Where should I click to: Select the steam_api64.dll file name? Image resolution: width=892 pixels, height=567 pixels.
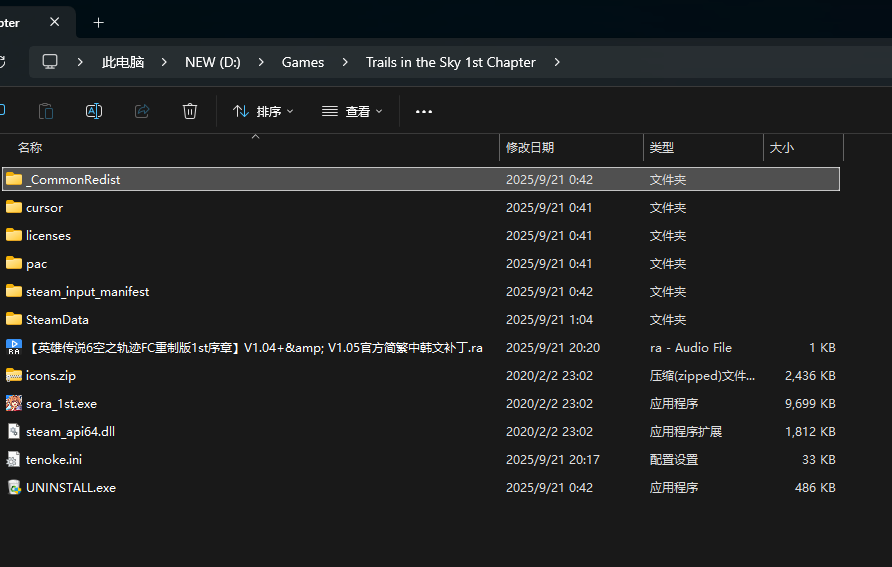71,432
